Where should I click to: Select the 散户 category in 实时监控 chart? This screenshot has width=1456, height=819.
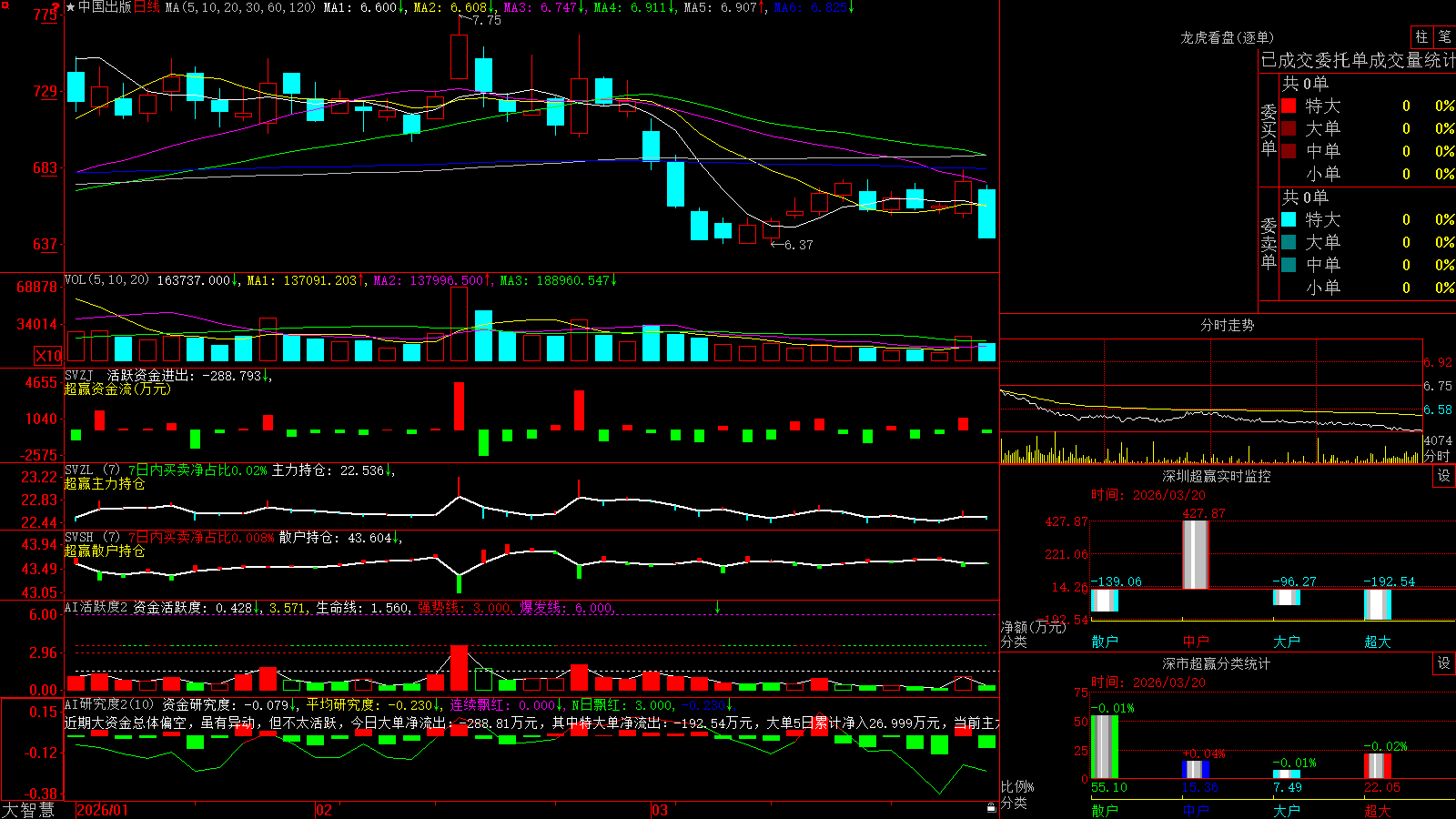pos(1105,642)
